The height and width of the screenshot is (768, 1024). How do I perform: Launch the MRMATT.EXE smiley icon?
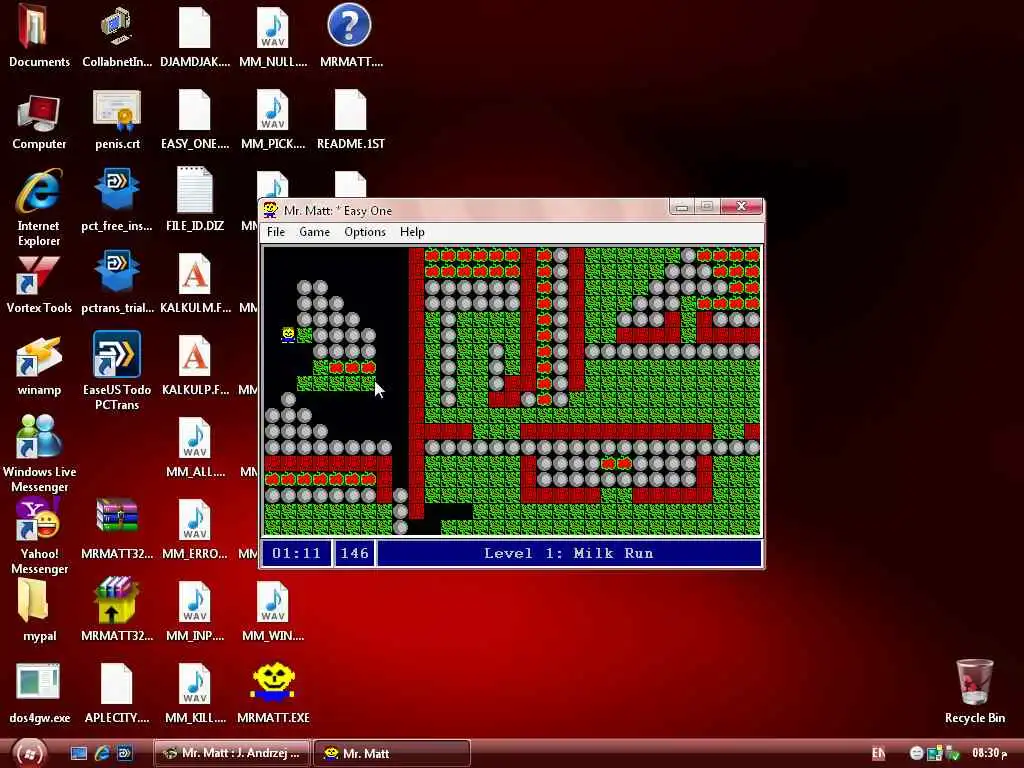click(x=273, y=694)
